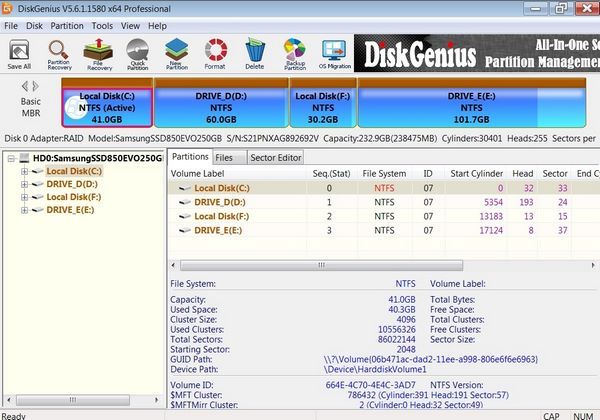The image size is (600, 420).
Task: Click drive icon beside Local Disk(F:) in tree
Action: point(37,197)
